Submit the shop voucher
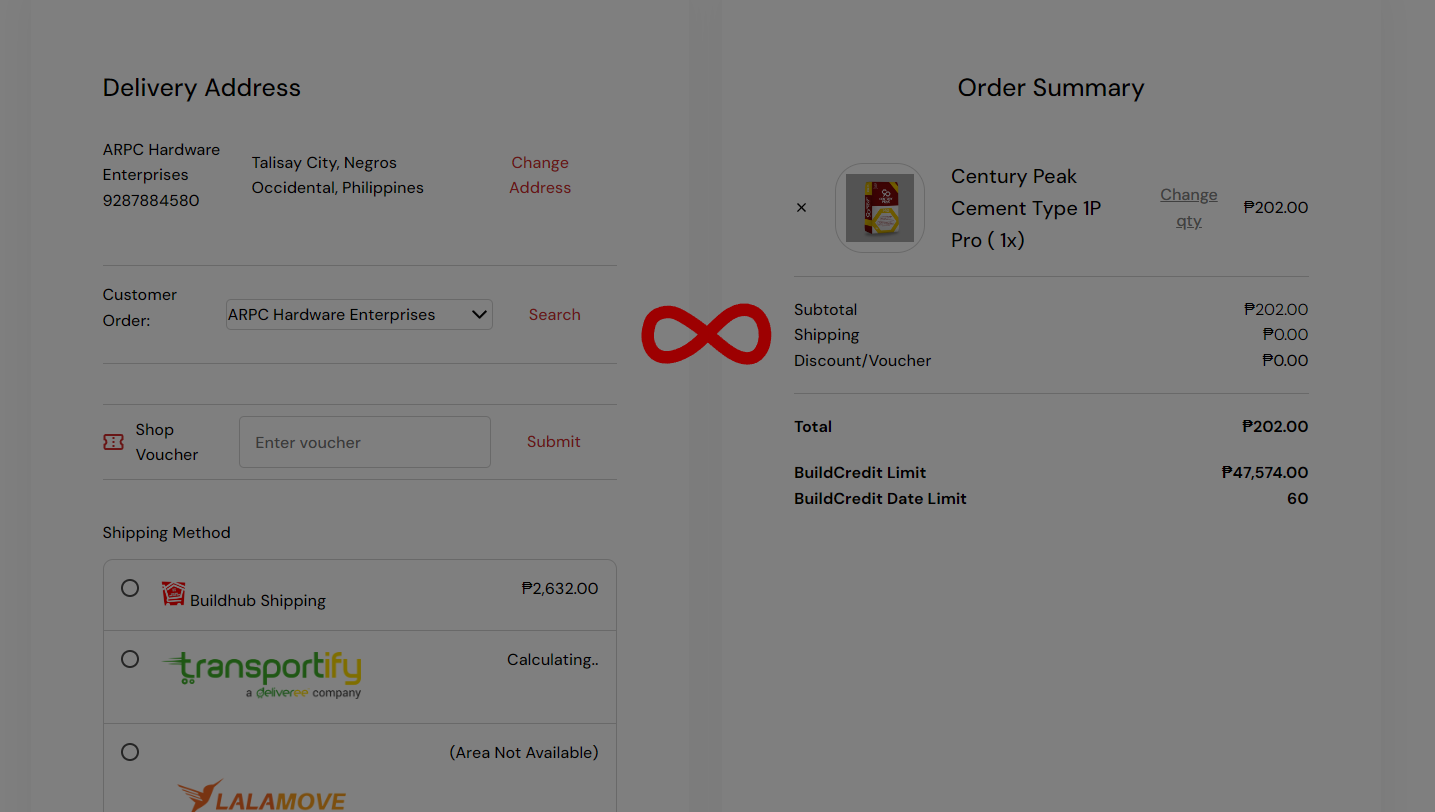 [x=553, y=442]
